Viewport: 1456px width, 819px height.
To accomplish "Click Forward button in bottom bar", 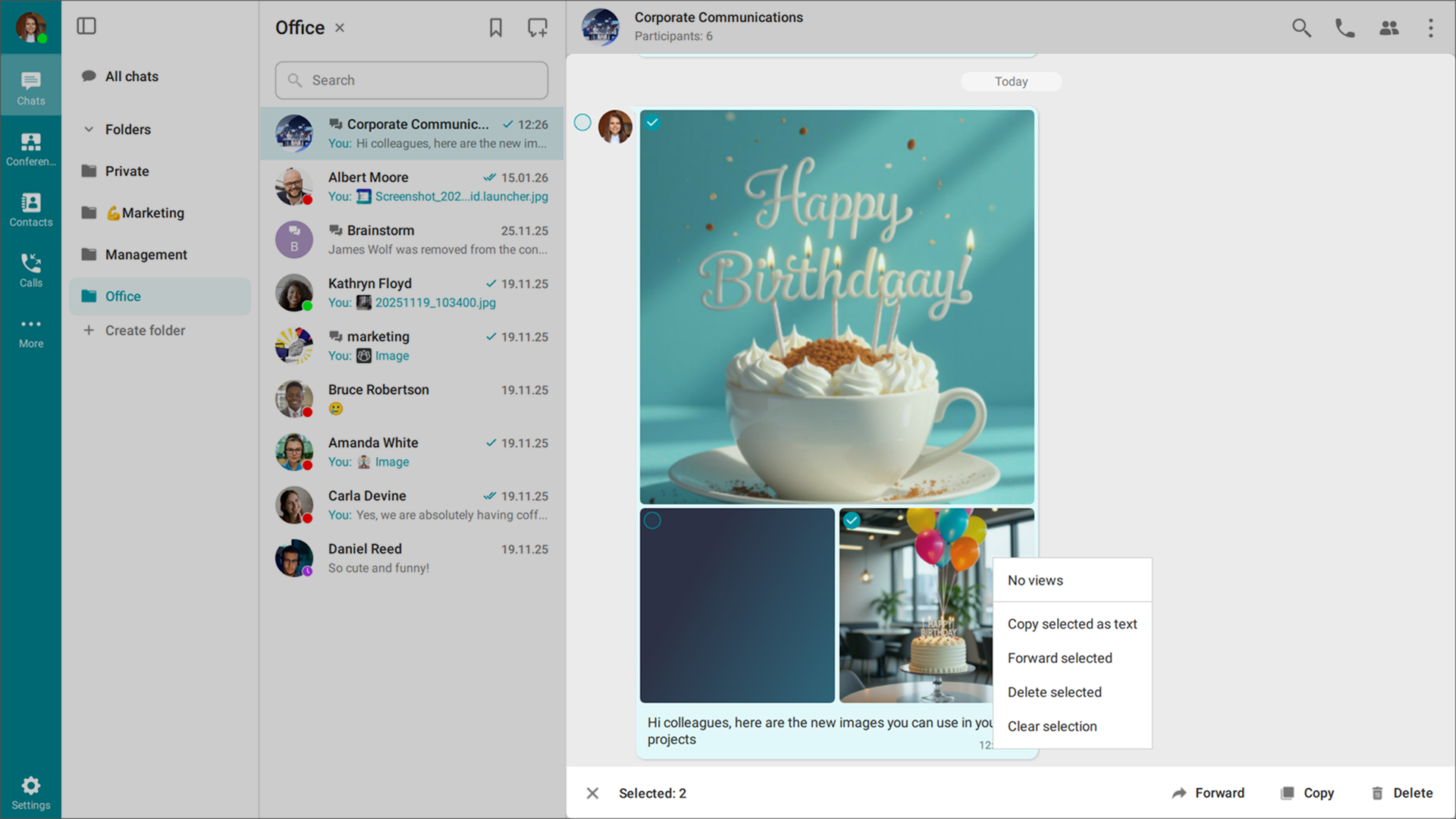I will (x=1208, y=793).
